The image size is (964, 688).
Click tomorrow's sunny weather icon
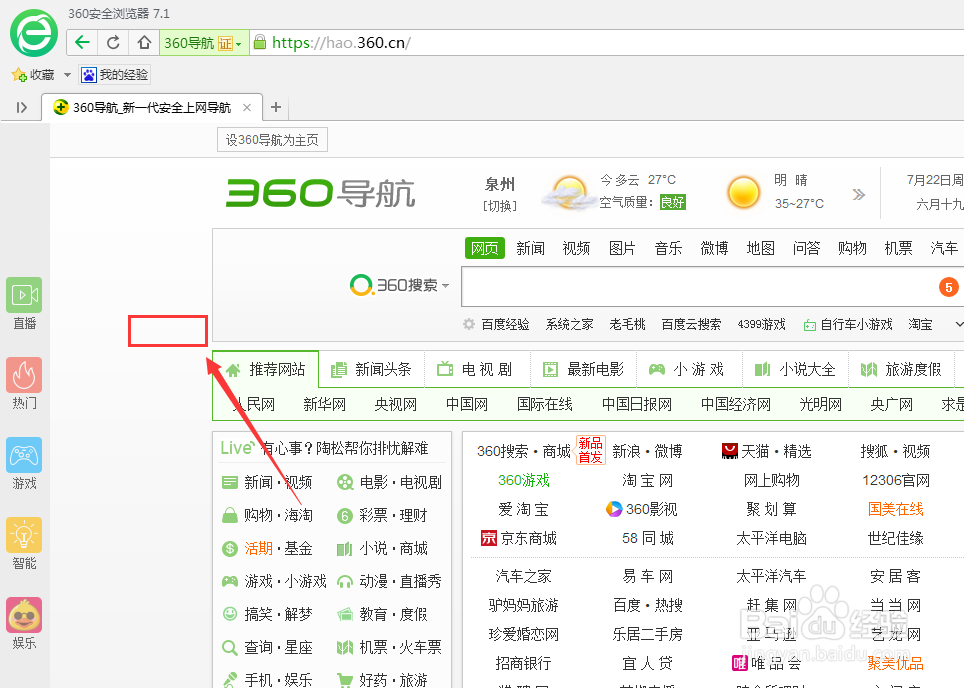point(743,192)
